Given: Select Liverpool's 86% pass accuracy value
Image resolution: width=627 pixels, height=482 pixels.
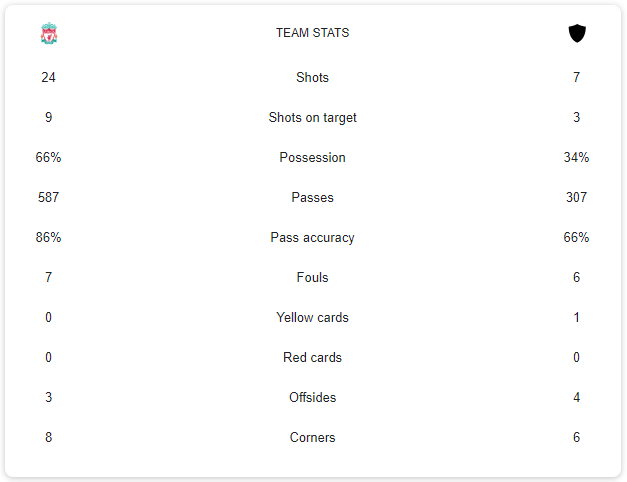Looking at the screenshot, I should click(x=49, y=238).
